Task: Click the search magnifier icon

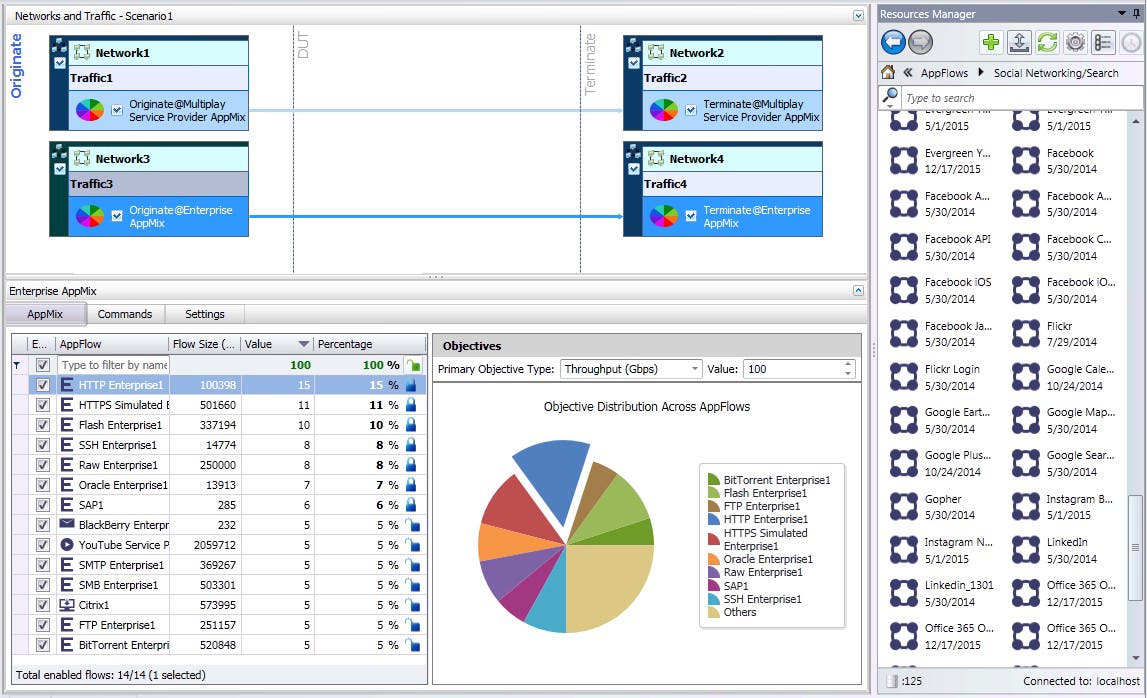Action: point(890,97)
